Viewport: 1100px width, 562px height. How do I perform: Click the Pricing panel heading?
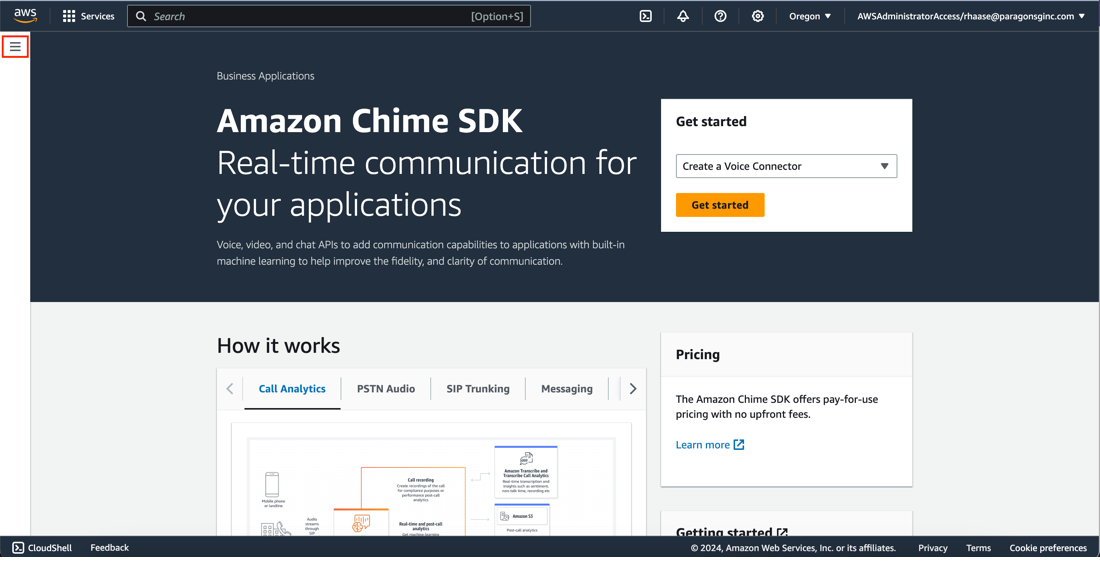[697, 354]
